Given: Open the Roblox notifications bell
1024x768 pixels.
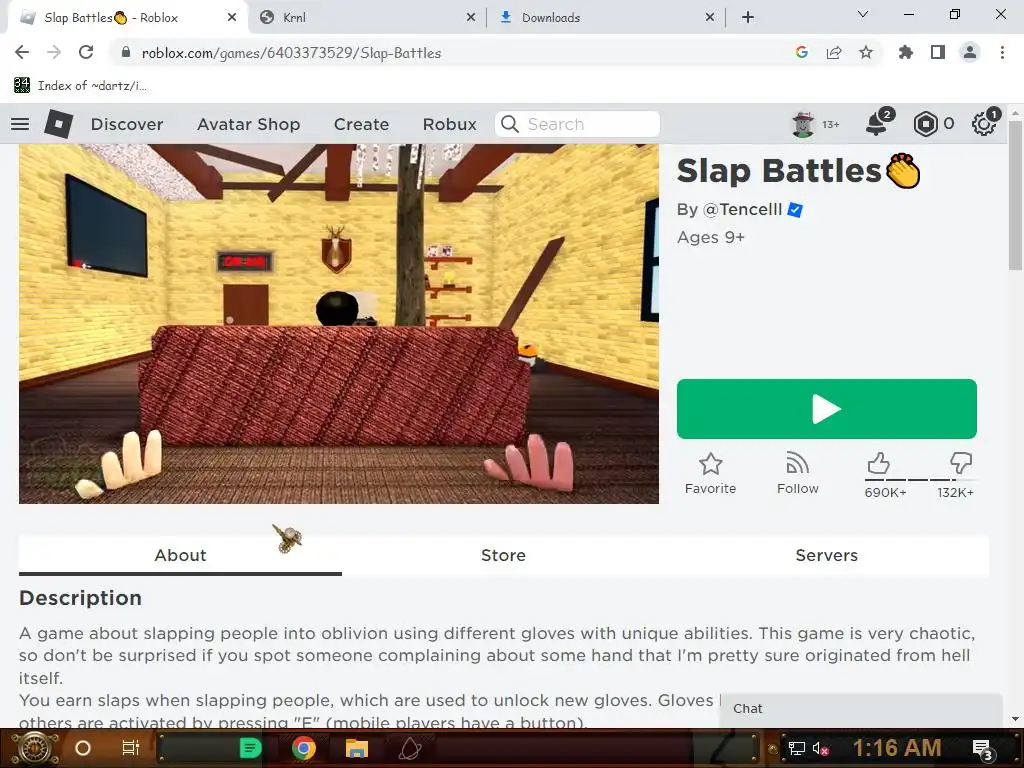Looking at the screenshot, I should point(876,123).
